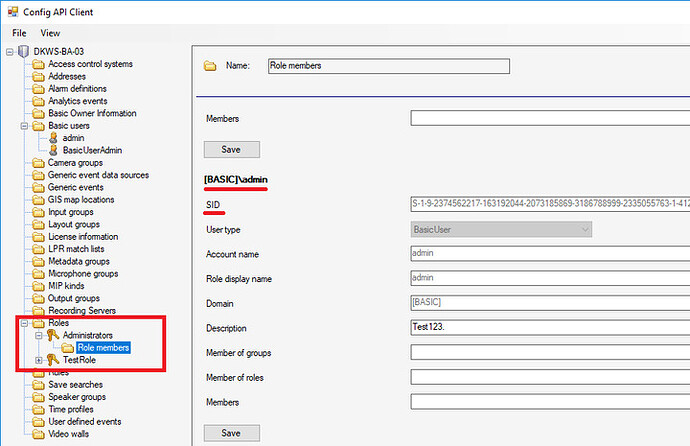The height and width of the screenshot is (446, 690).
Task: Click the Camera groups folder icon
Action: 39,163
